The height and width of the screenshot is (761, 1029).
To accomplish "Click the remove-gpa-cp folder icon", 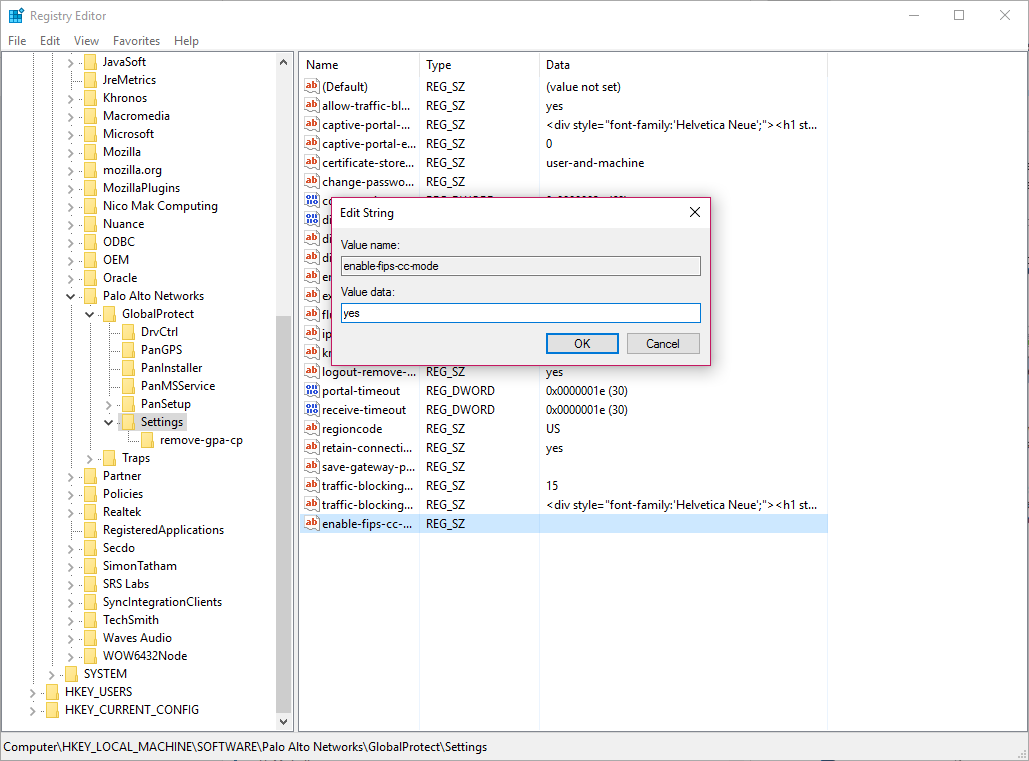I will pyautogui.click(x=147, y=440).
